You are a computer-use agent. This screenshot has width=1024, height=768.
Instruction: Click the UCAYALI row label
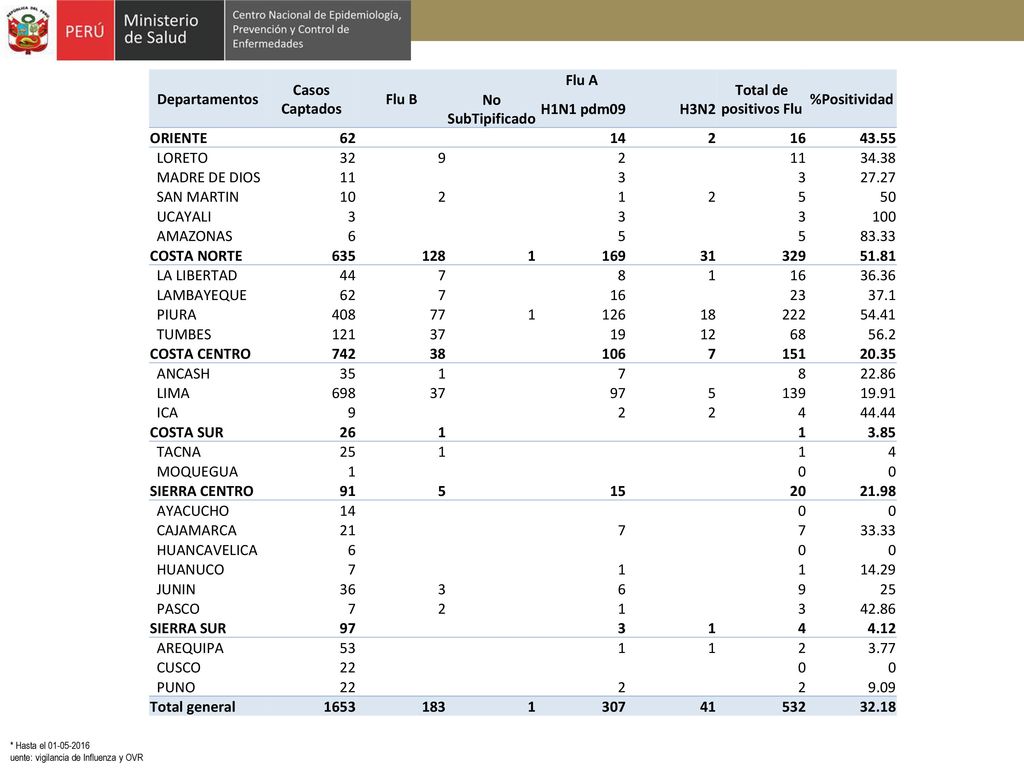click(184, 217)
